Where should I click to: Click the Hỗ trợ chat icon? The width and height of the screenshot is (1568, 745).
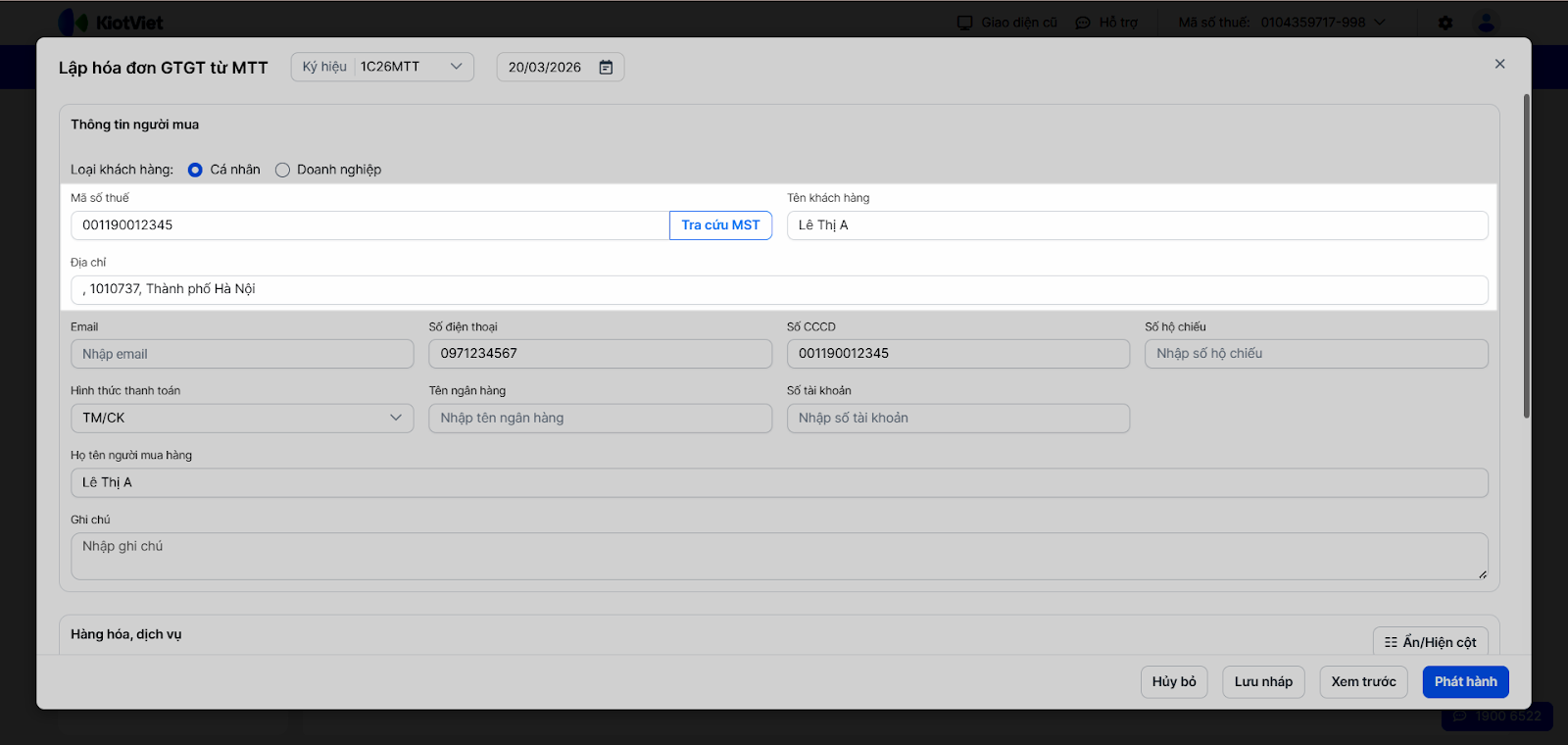click(x=1083, y=23)
